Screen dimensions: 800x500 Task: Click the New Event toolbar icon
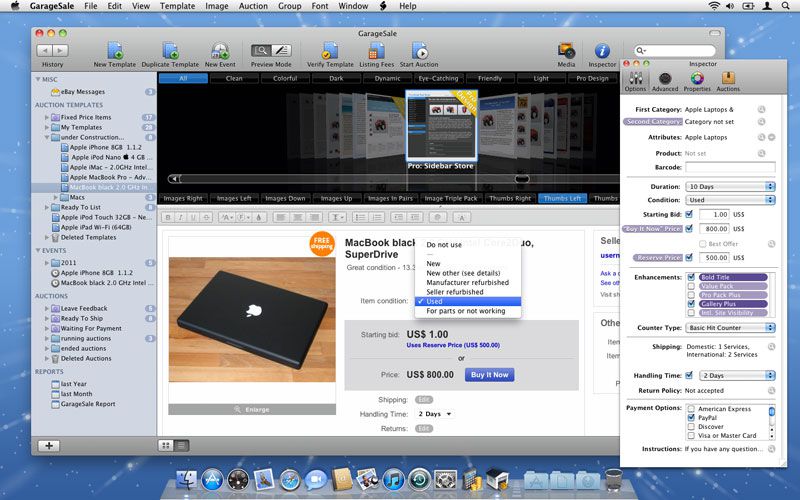[x=219, y=50]
